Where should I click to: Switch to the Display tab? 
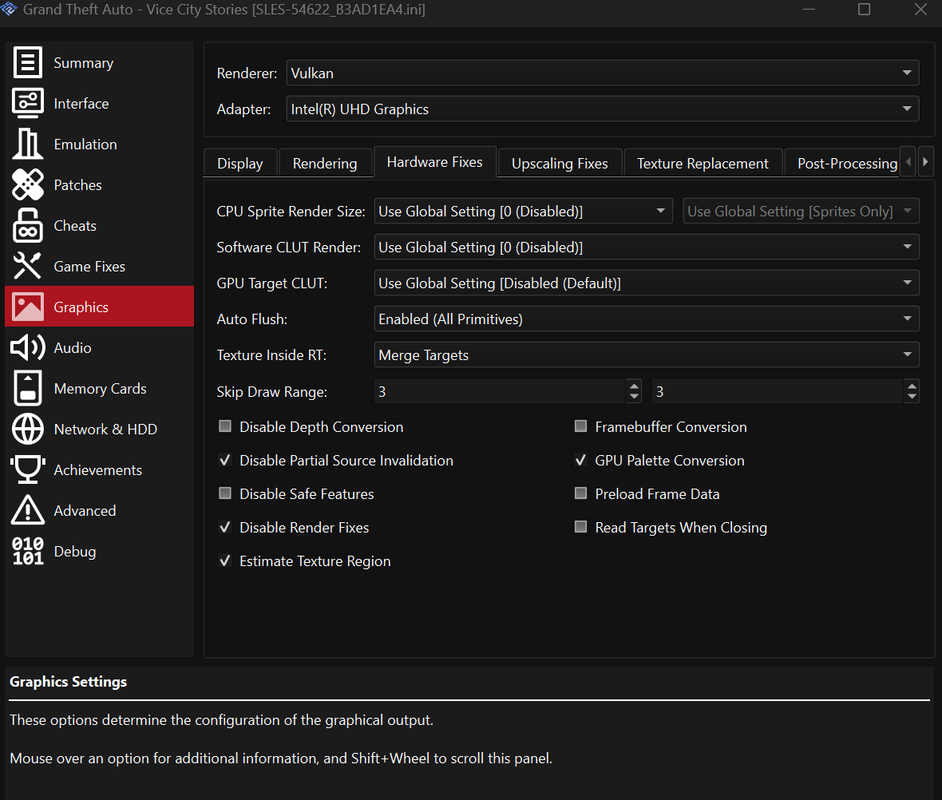pyautogui.click(x=240, y=163)
